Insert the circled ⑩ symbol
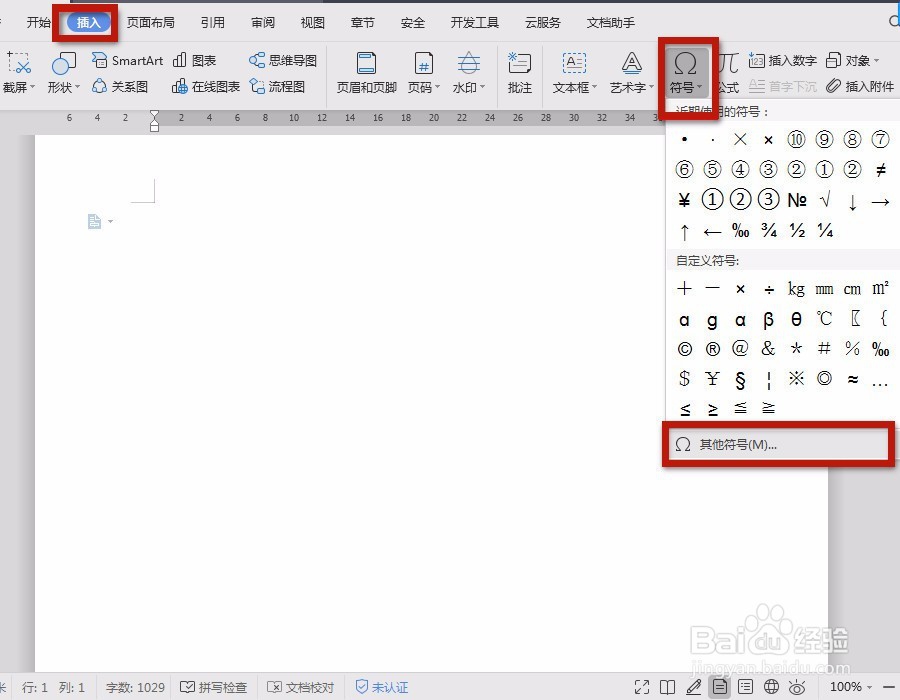 [x=796, y=139]
